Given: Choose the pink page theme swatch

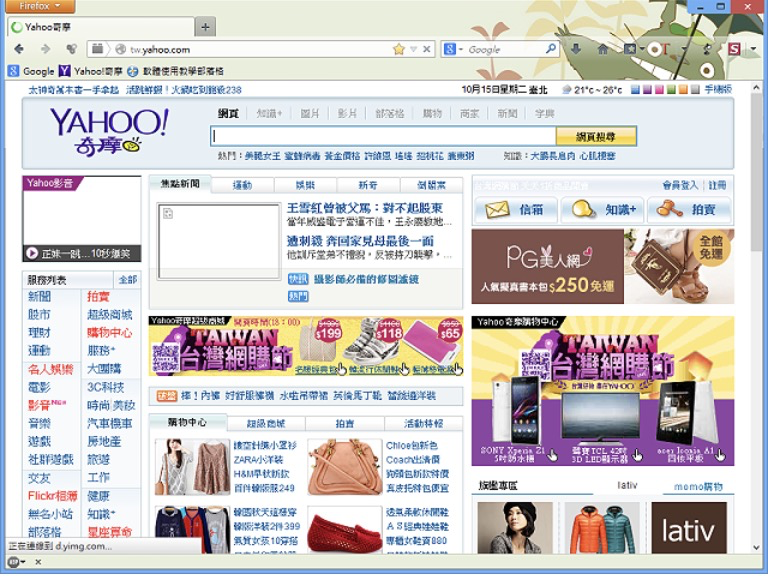Looking at the screenshot, I should [659, 90].
